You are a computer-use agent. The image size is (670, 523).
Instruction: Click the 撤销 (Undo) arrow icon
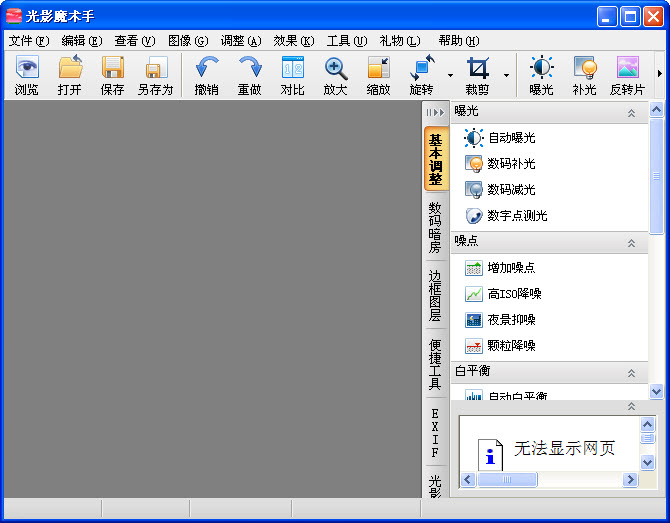tap(207, 69)
